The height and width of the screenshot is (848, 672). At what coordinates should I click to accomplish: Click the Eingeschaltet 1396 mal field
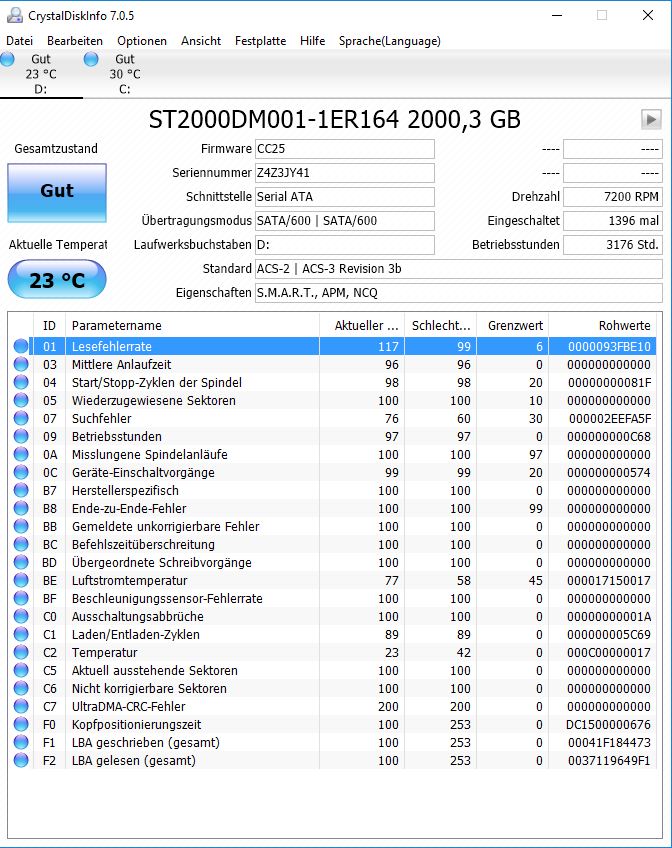point(613,221)
